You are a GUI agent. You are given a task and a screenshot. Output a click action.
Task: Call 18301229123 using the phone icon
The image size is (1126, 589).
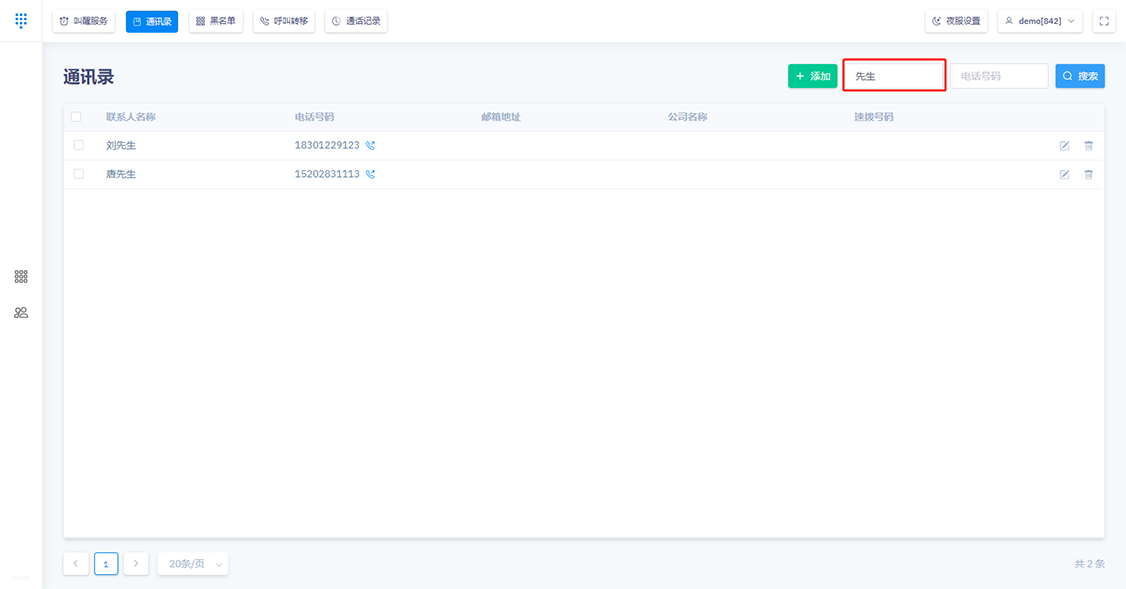click(371, 145)
